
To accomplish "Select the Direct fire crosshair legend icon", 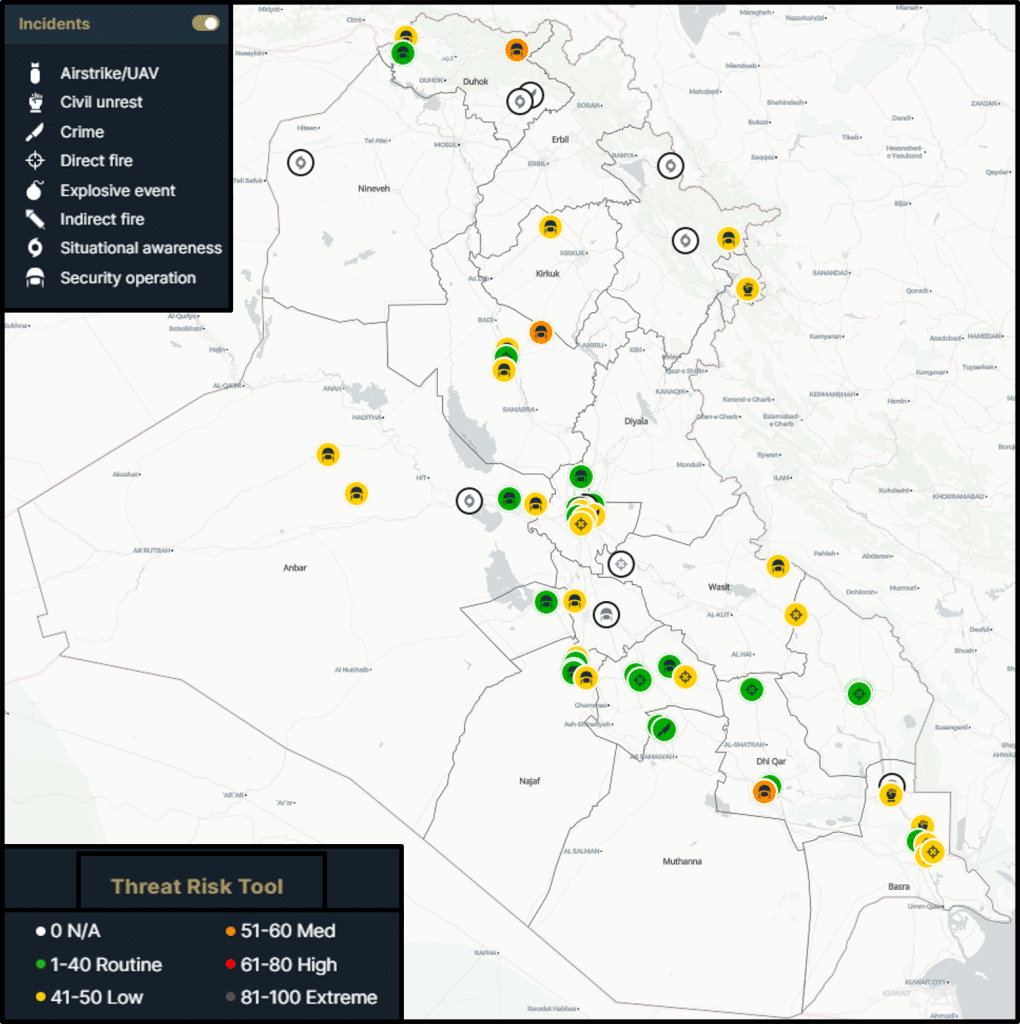I will coord(36,160).
